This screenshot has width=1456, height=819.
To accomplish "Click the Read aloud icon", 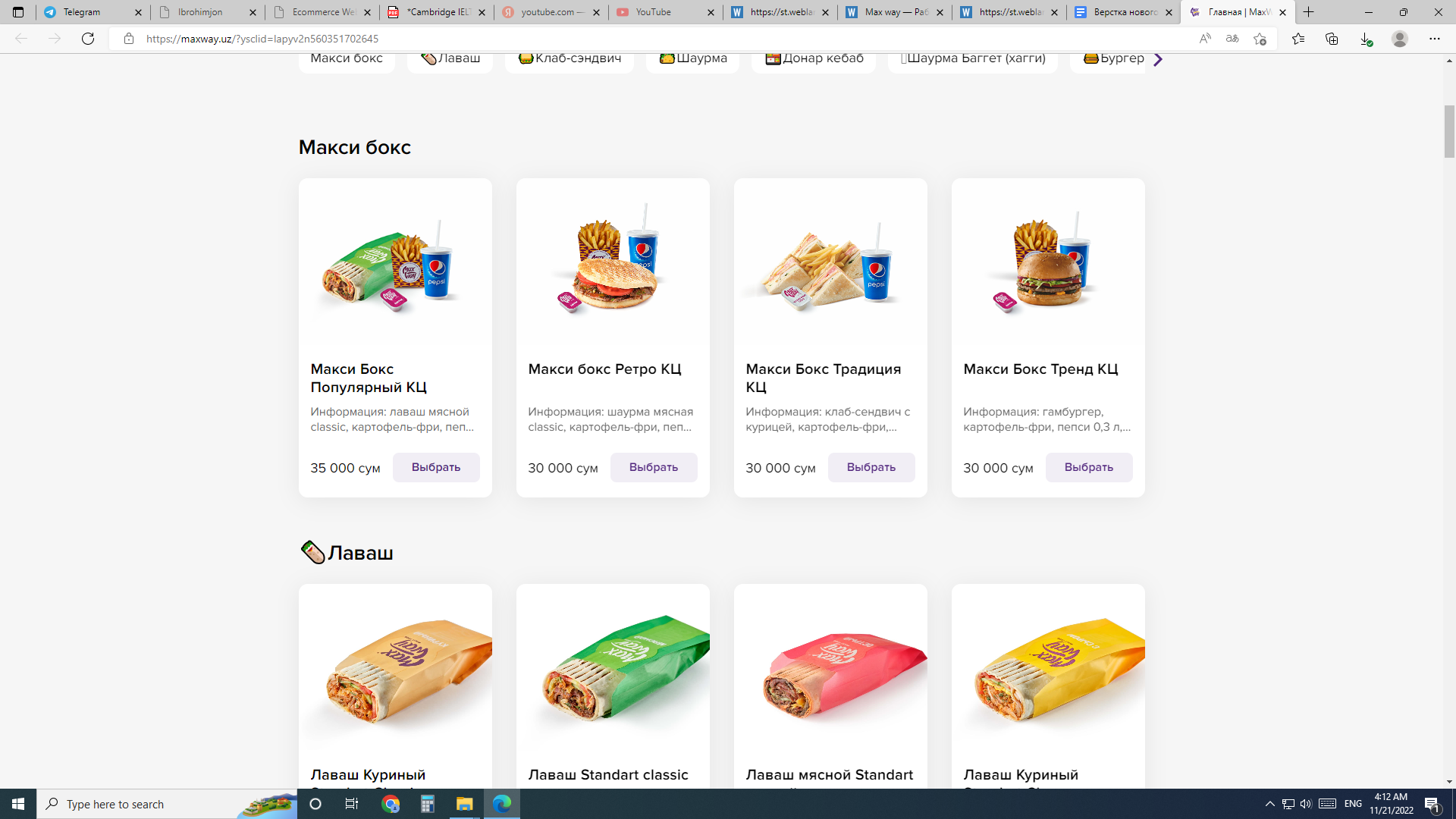I will pyautogui.click(x=1205, y=39).
